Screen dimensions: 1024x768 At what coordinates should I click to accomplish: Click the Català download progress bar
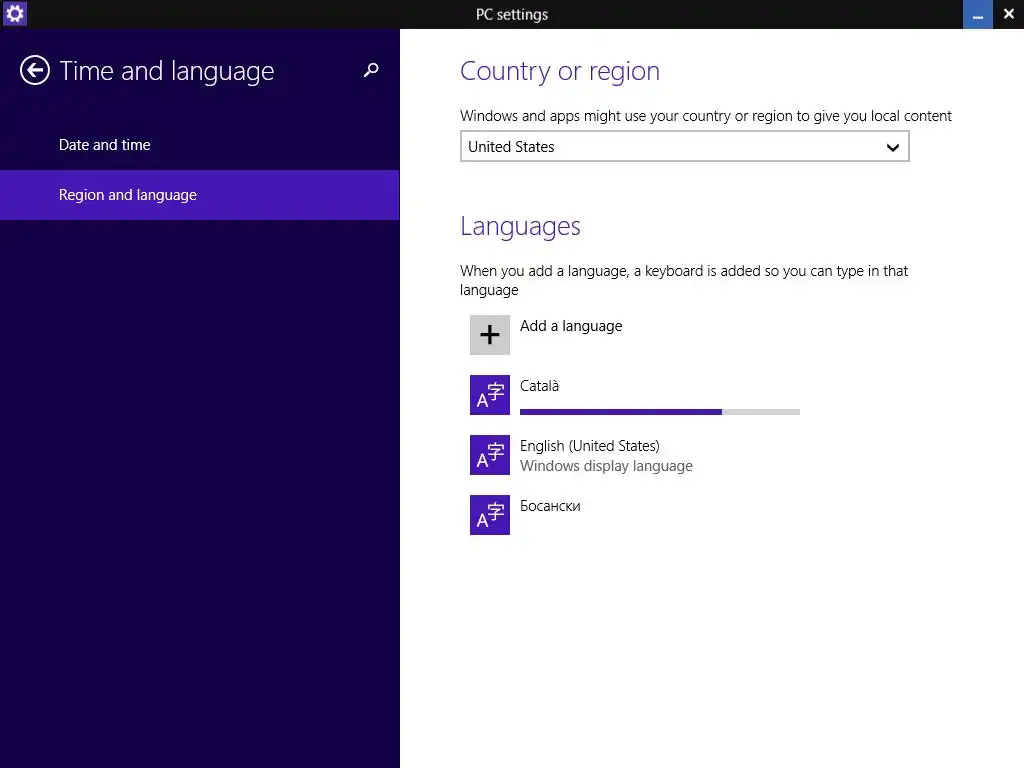[660, 412]
